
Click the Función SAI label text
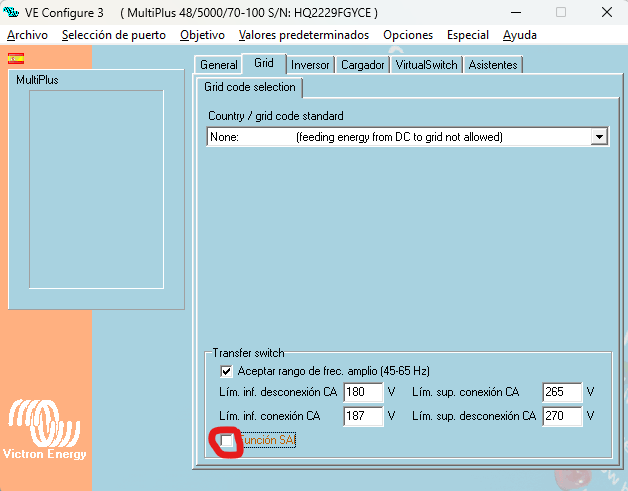(267, 440)
